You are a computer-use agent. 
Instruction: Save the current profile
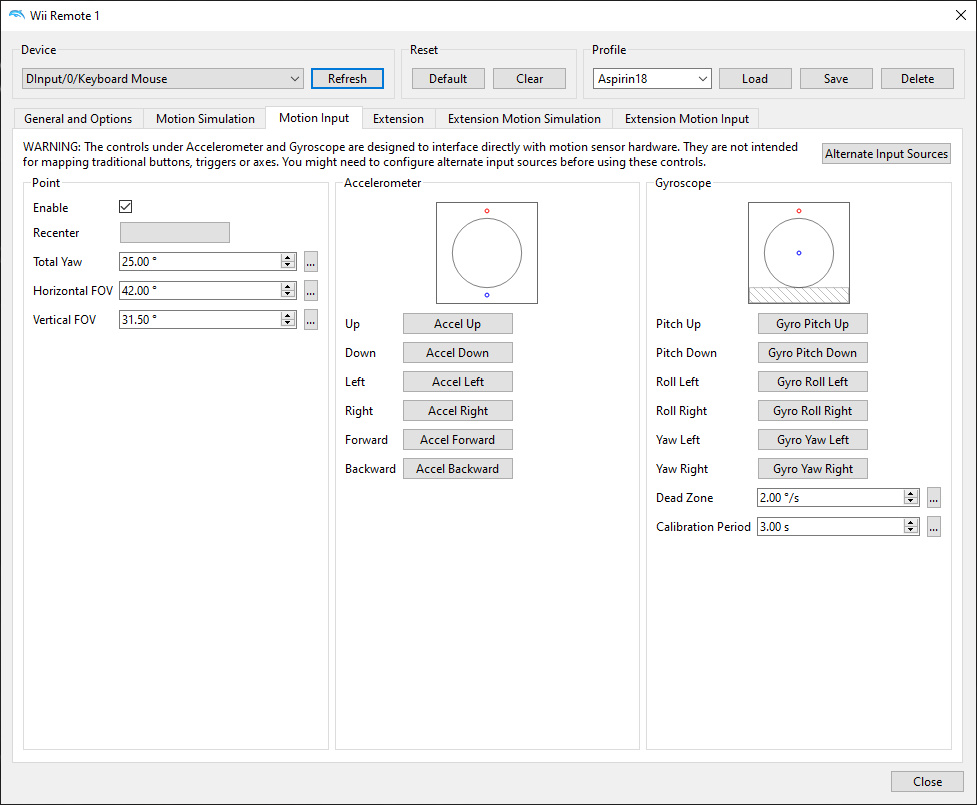point(836,79)
